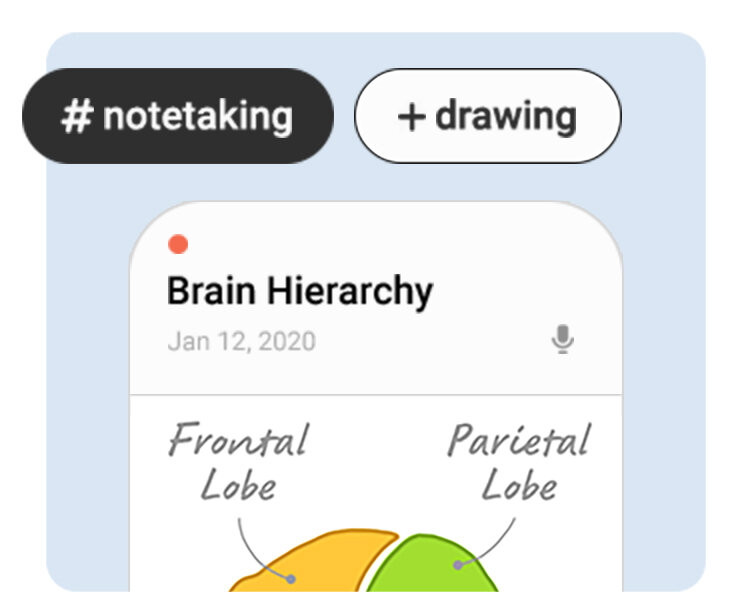Open the Brain Hierarchy note title
Viewport: 754px width, 616px height.
tap(300, 292)
